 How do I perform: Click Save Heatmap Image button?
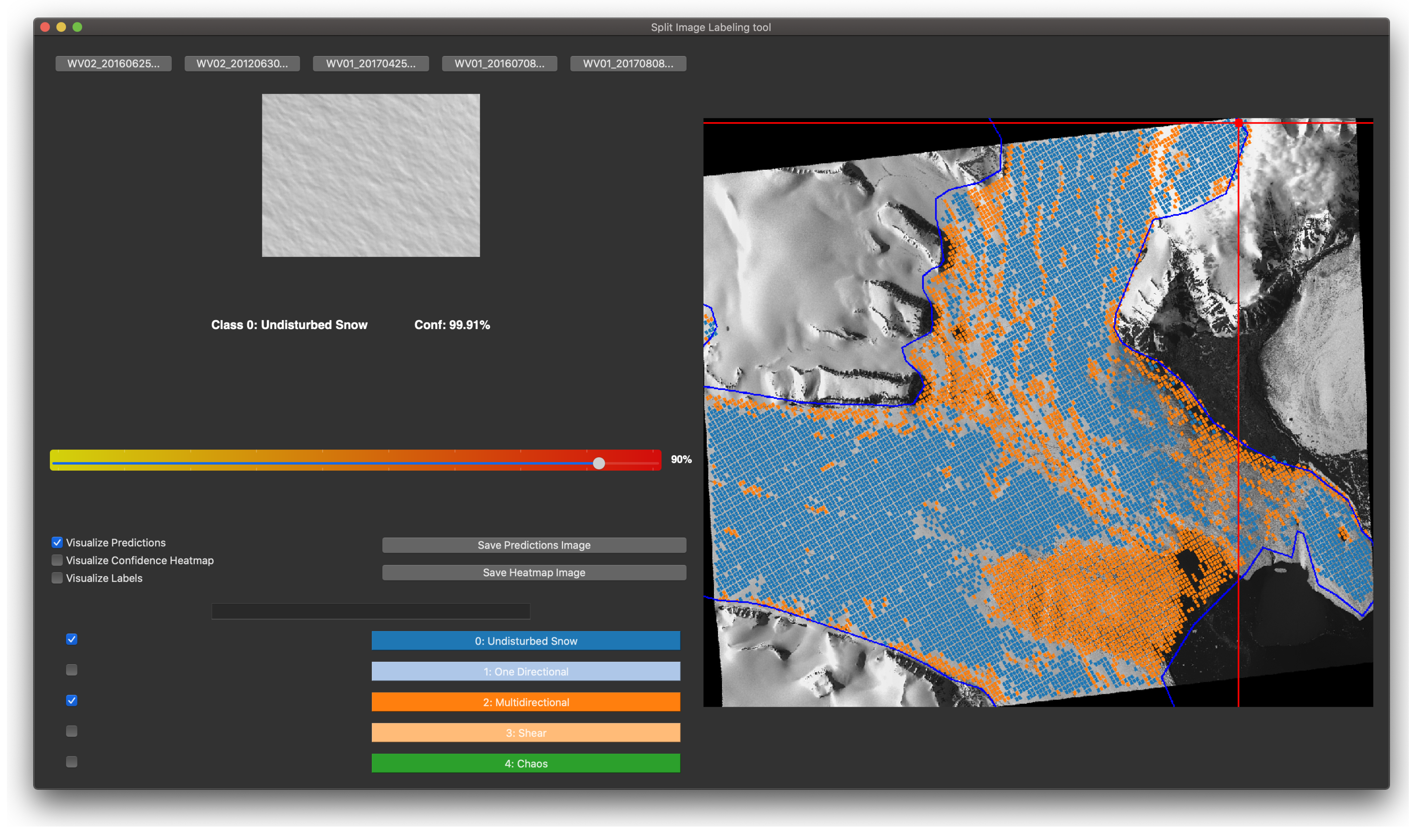click(x=533, y=572)
